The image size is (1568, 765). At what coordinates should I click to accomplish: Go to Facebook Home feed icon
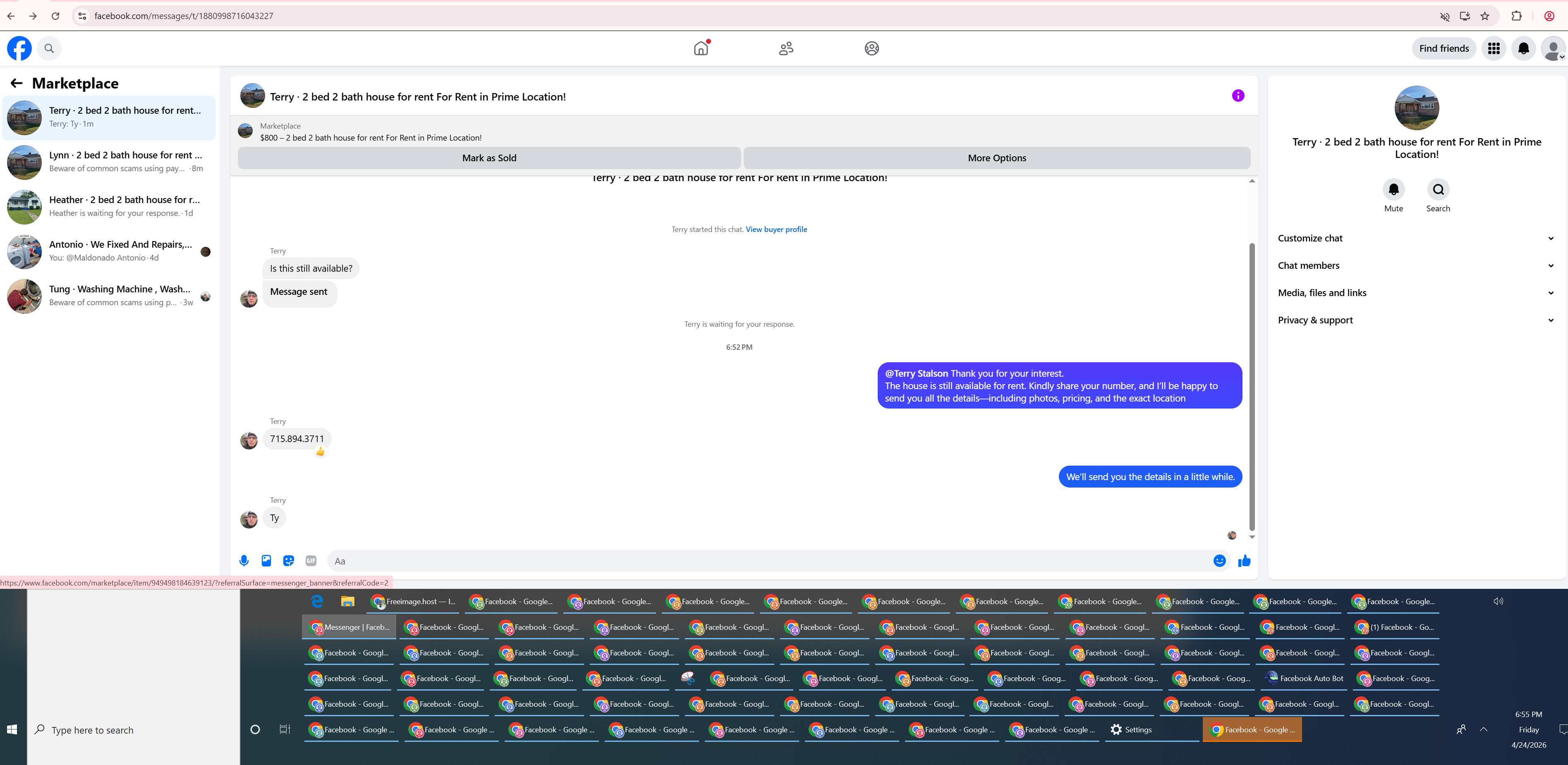click(x=701, y=48)
